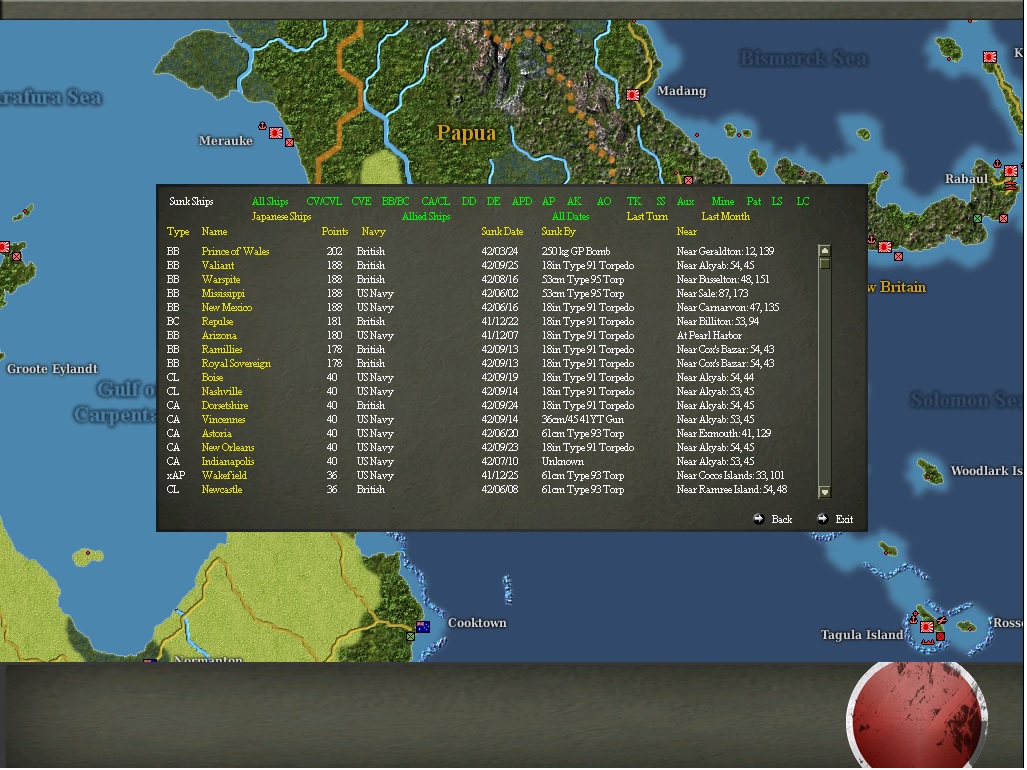Select ship New Mexico

(x=227, y=307)
